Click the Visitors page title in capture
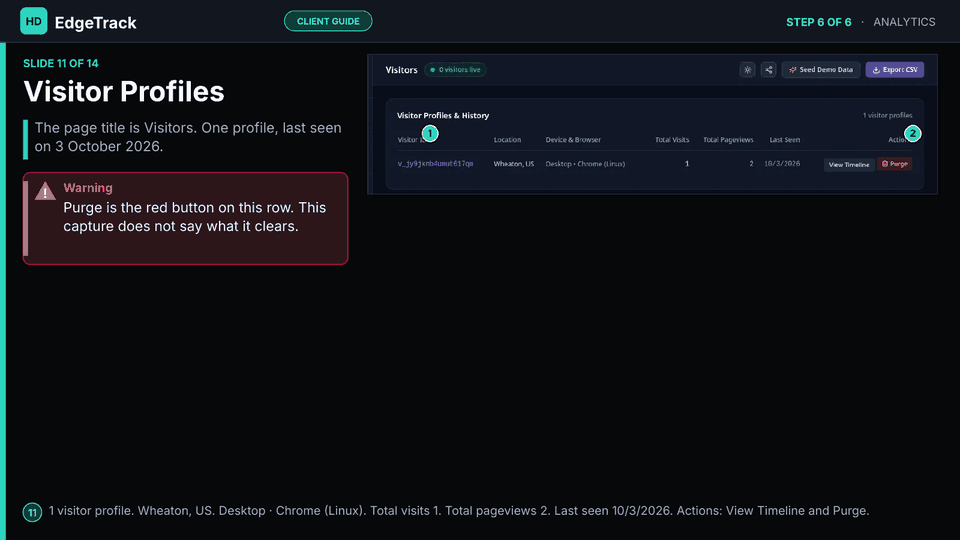Screen dimensions: 960x540 point(401,70)
